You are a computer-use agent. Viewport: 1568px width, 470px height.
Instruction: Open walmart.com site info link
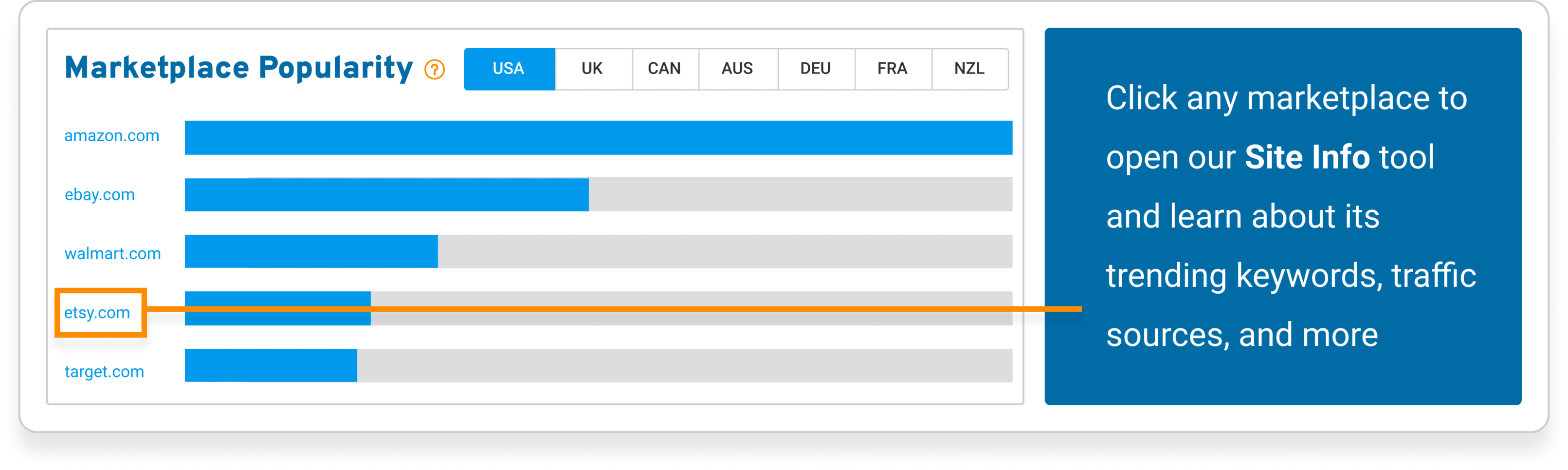(x=112, y=254)
